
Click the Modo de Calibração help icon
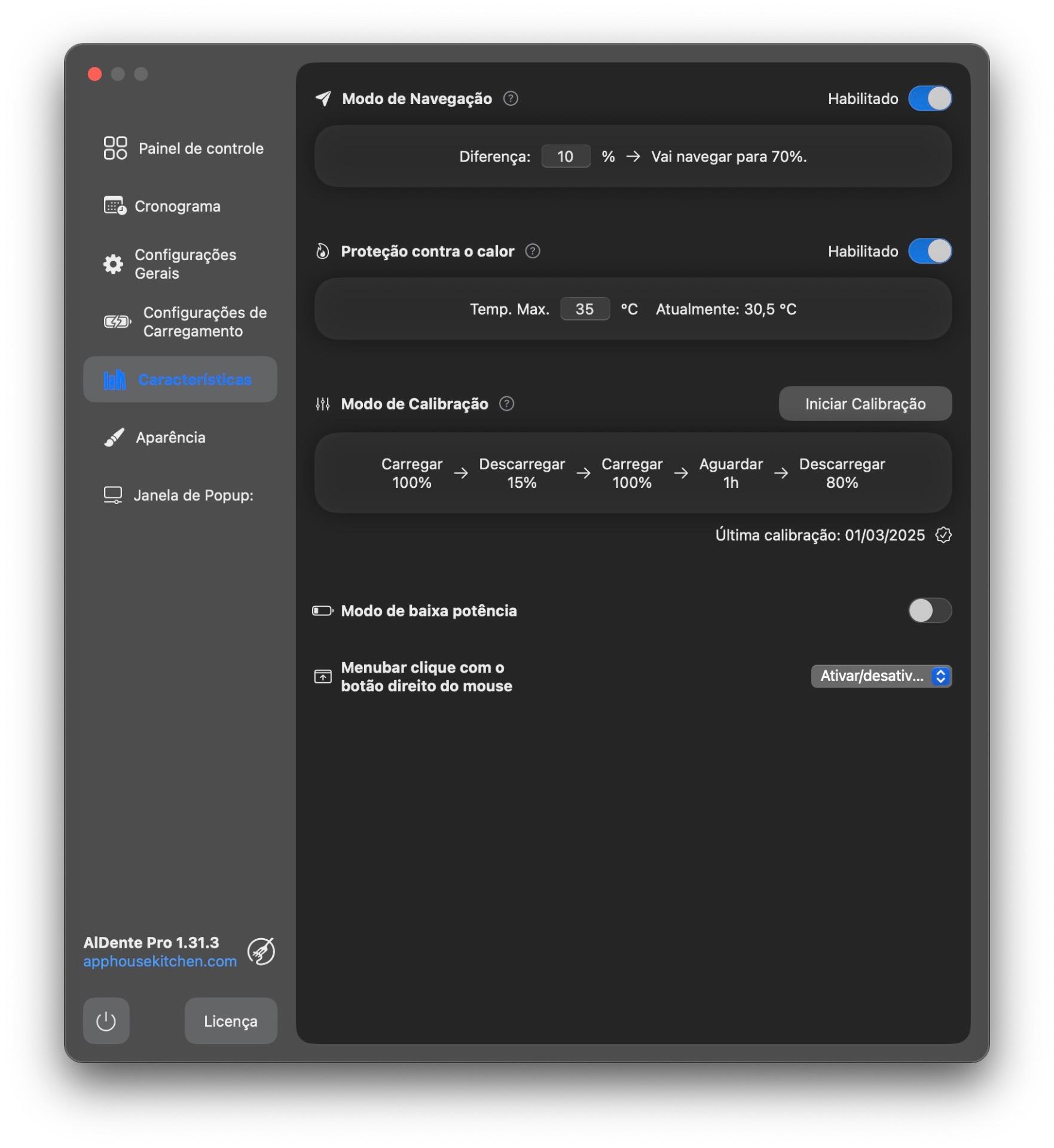tap(506, 404)
